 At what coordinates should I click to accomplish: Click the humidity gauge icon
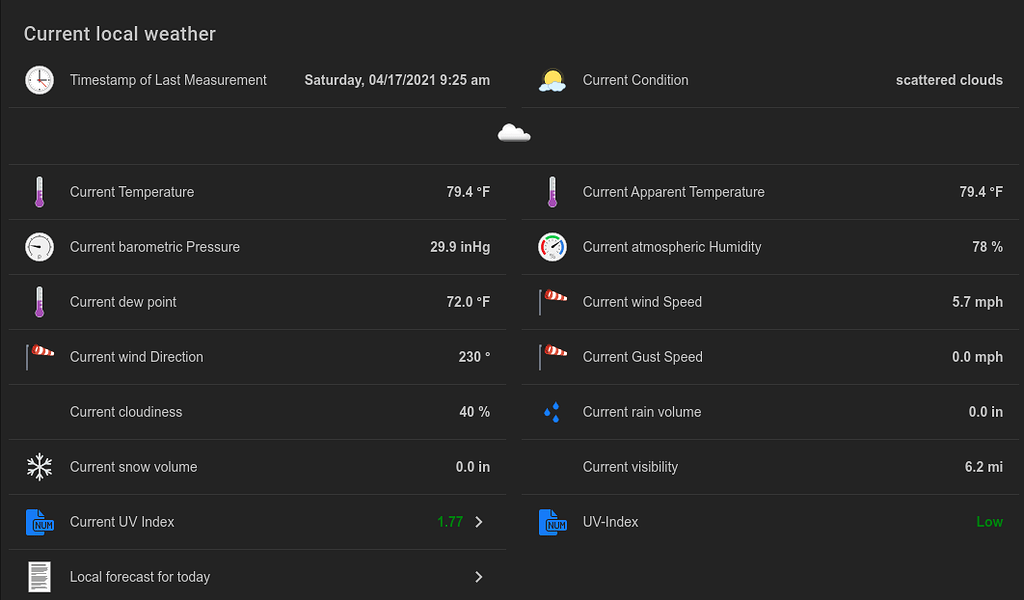coord(552,247)
